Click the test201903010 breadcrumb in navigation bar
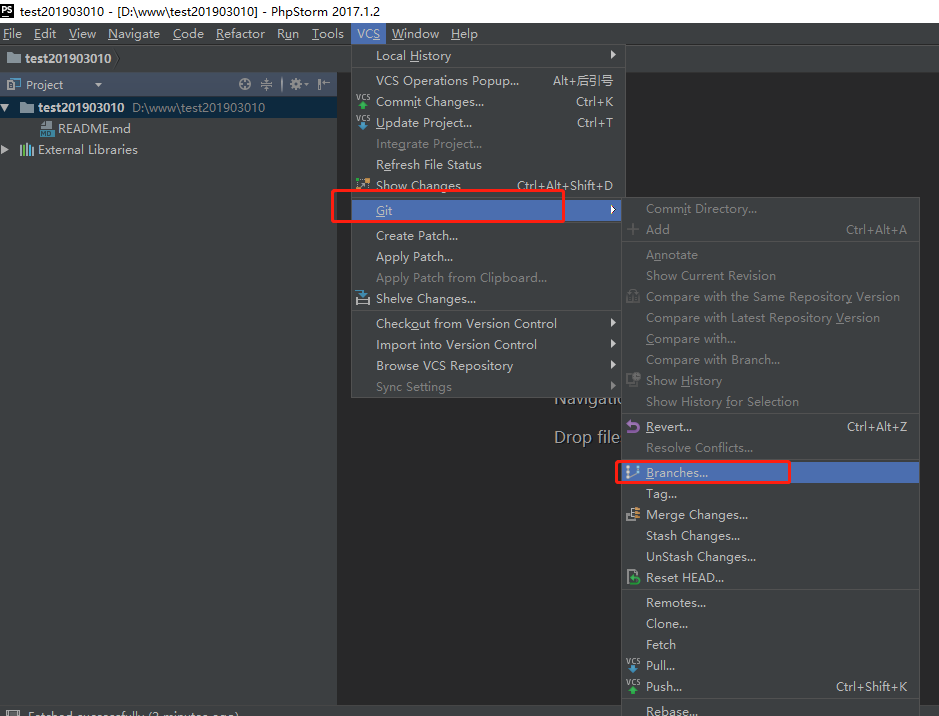939x716 pixels. tap(68, 58)
